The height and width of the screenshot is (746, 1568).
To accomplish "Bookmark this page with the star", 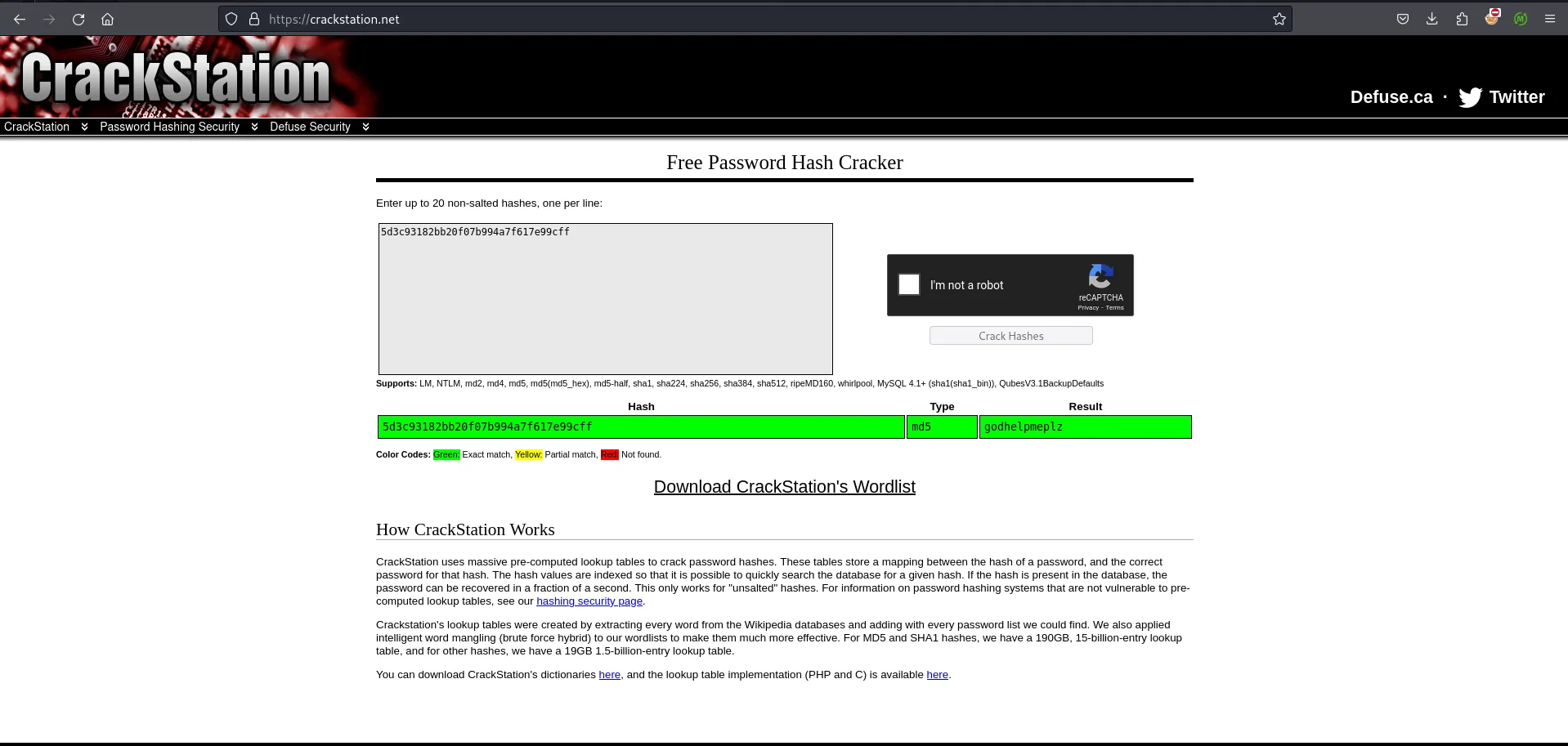I will (1279, 19).
